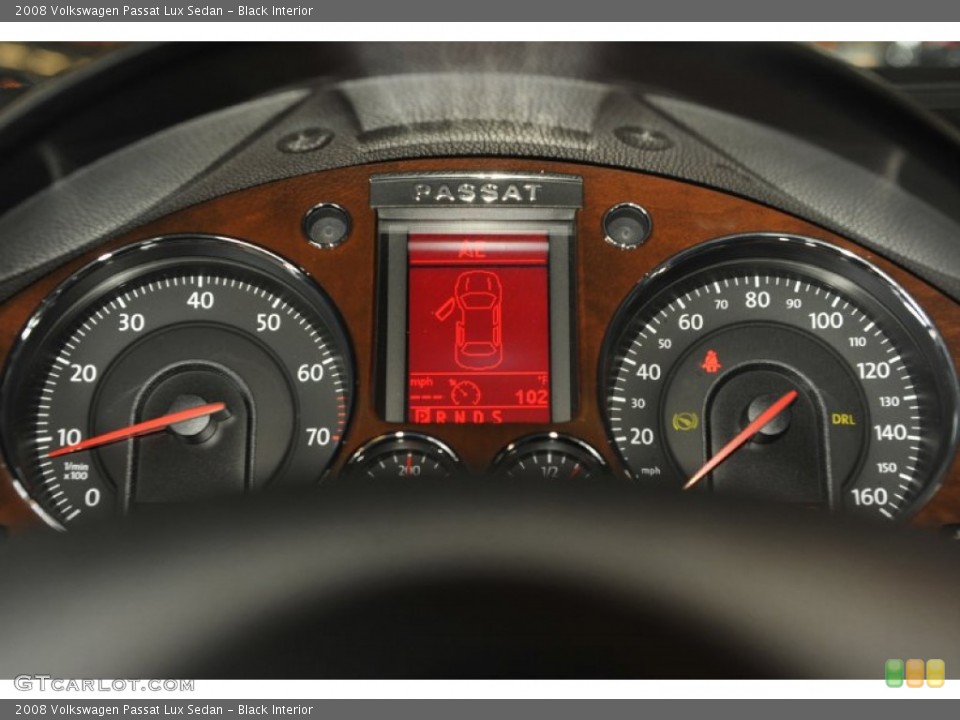Click the red speedometer needle

[x=740, y=440]
